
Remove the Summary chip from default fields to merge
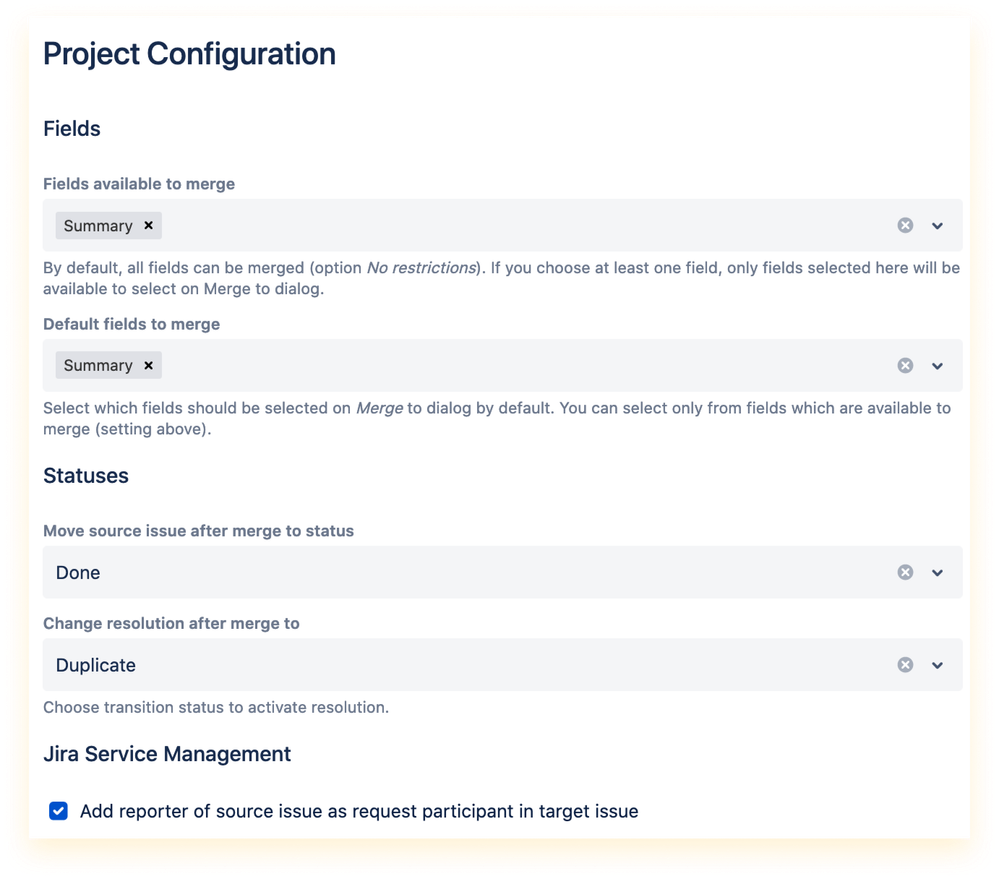click(148, 365)
